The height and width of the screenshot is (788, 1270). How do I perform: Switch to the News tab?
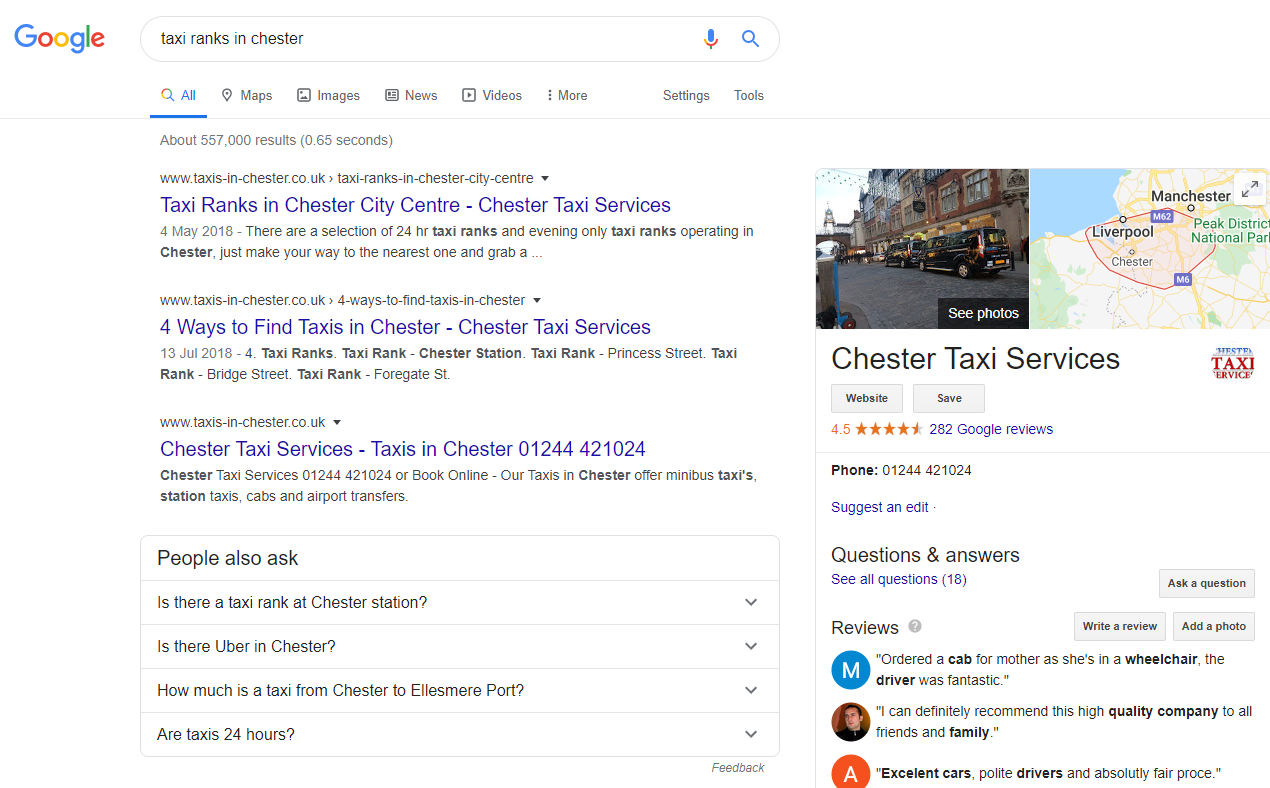pyautogui.click(x=411, y=96)
